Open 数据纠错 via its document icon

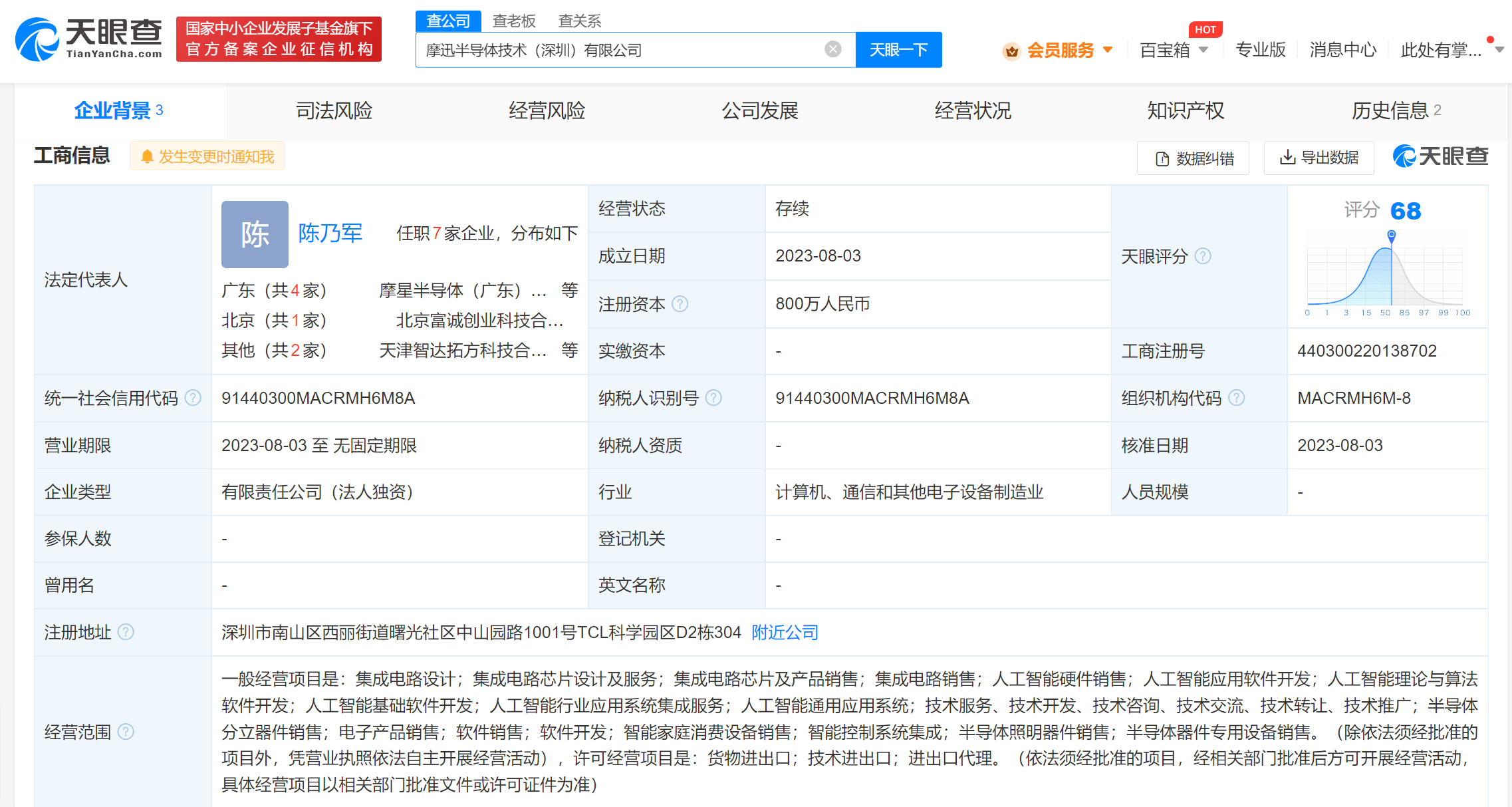[x=1162, y=158]
